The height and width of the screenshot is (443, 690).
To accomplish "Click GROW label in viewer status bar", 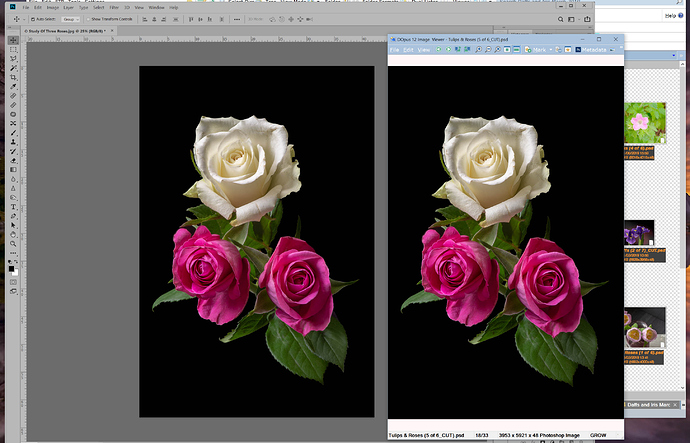I will (598, 435).
